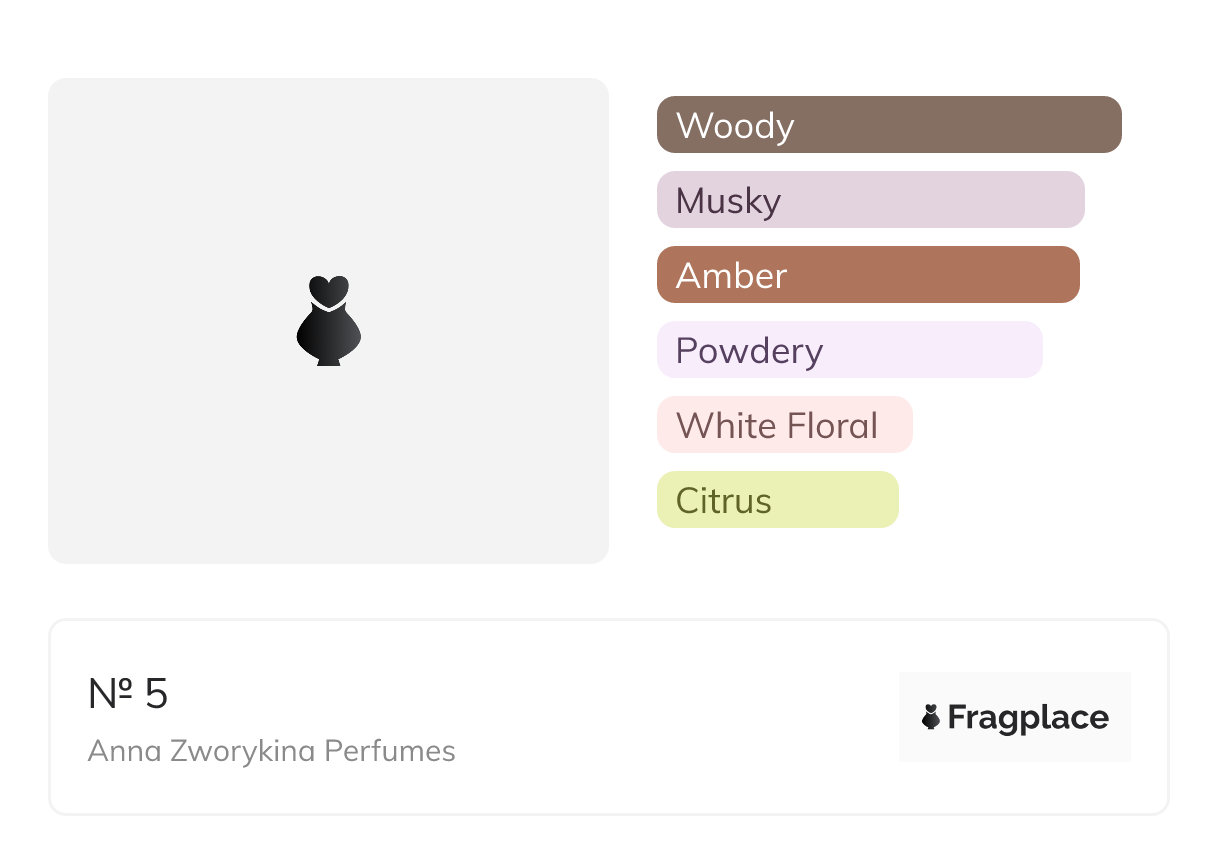The height and width of the screenshot is (864, 1218).
Task: Click the small Fragplace bottle logo icon
Action: 931,717
